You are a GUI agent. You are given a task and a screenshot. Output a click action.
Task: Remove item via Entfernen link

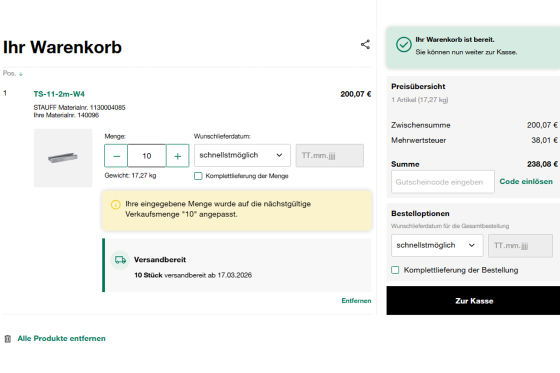pyautogui.click(x=356, y=300)
